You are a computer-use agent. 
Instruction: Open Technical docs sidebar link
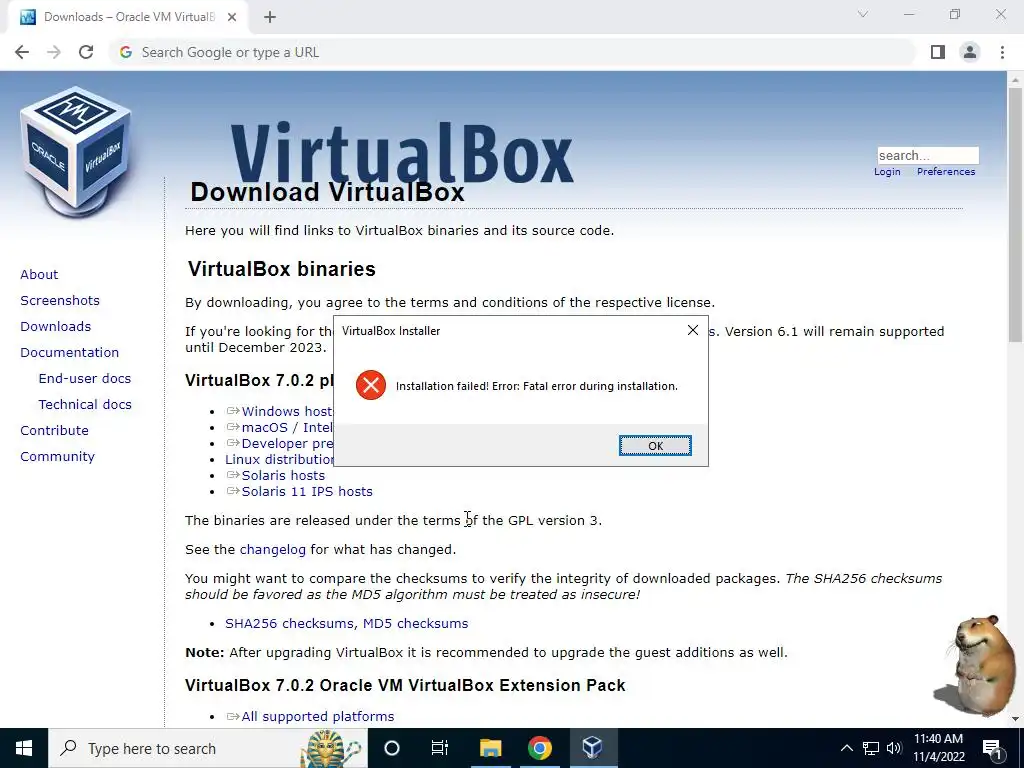(x=85, y=405)
